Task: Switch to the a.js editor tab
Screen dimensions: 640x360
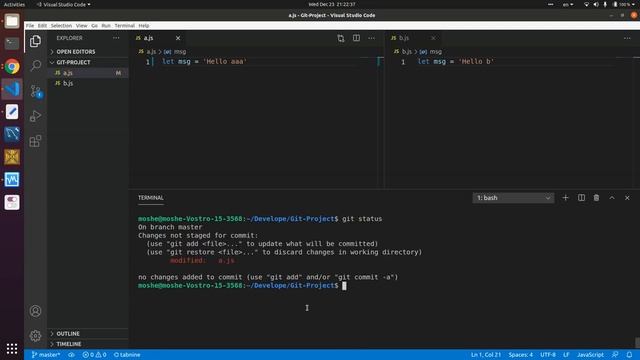Action: [x=158, y=38]
